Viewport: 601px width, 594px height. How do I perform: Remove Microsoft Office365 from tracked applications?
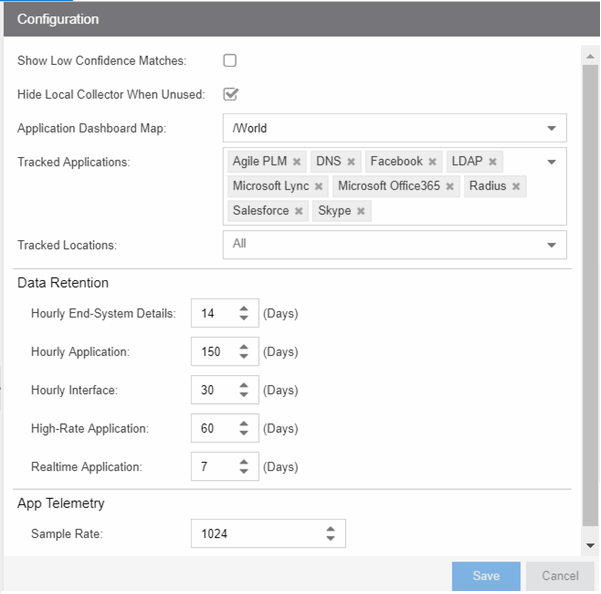450,187
